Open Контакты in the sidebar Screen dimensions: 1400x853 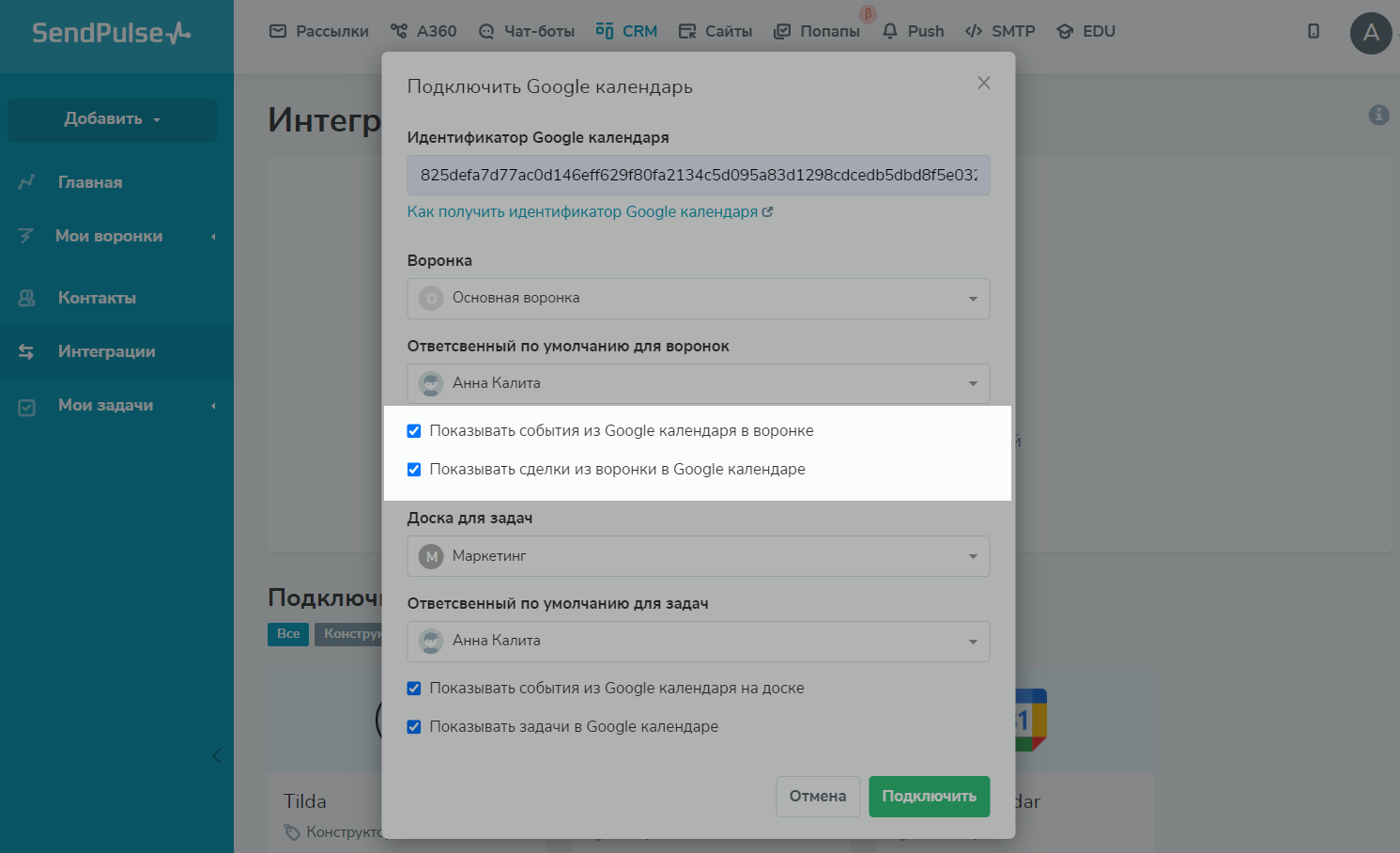tap(97, 298)
